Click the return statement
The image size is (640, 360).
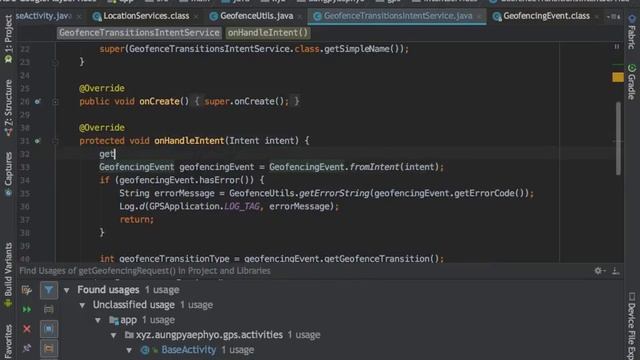point(137,220)
